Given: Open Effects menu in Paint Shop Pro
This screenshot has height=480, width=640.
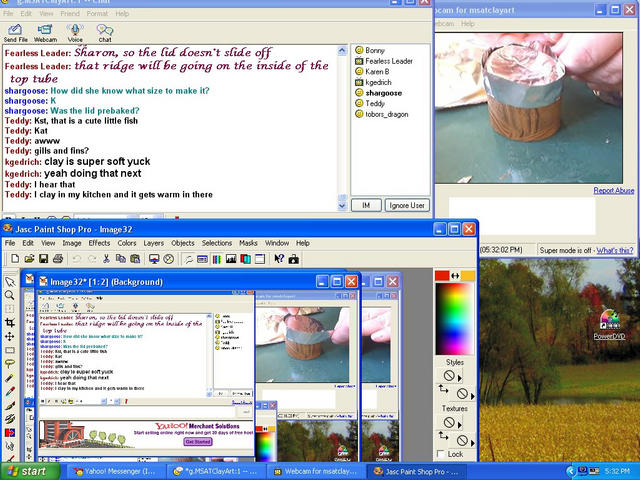Looking at the screenshot, I should [99, 243].
